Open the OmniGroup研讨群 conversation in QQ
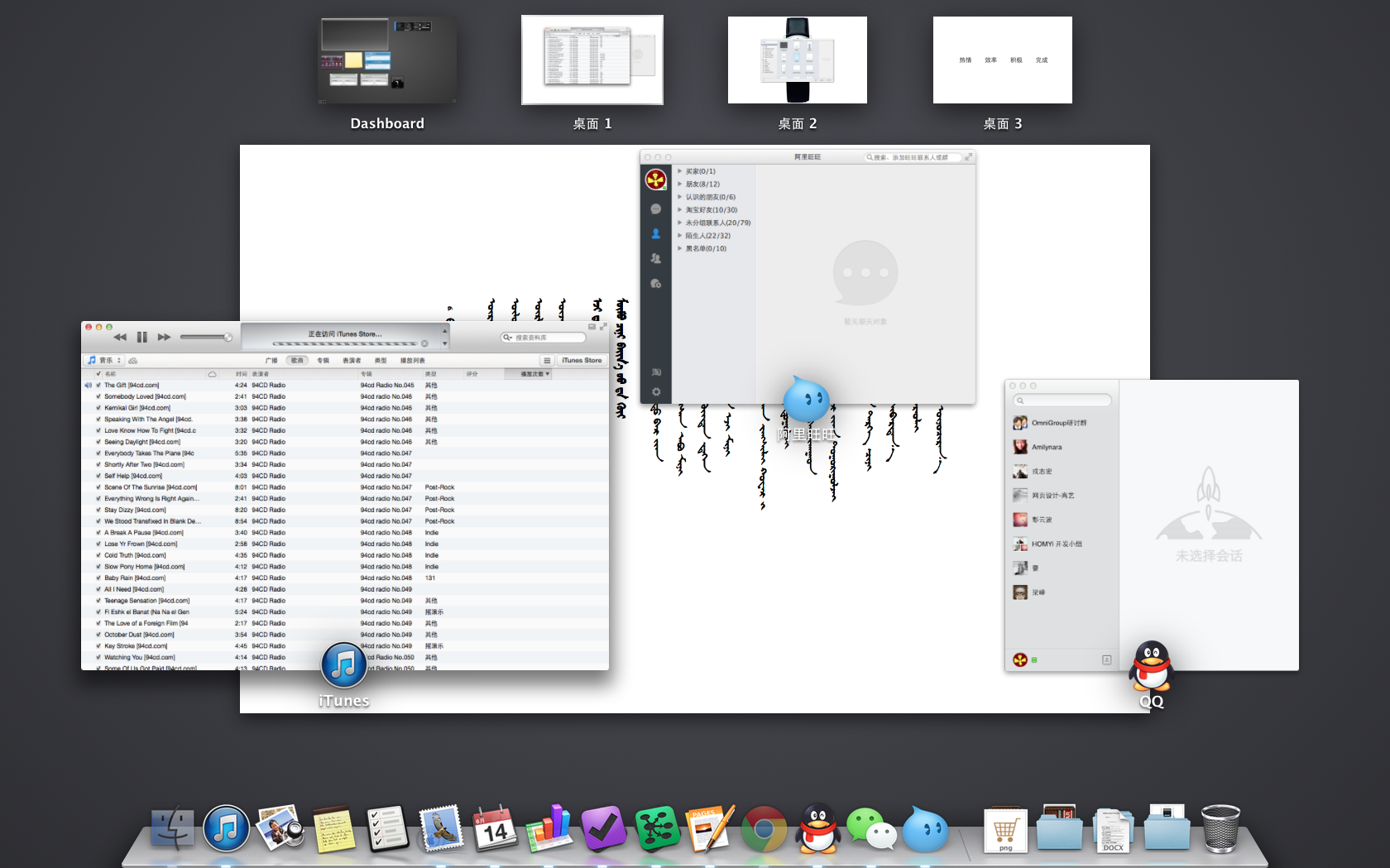 pos(1062,423)
